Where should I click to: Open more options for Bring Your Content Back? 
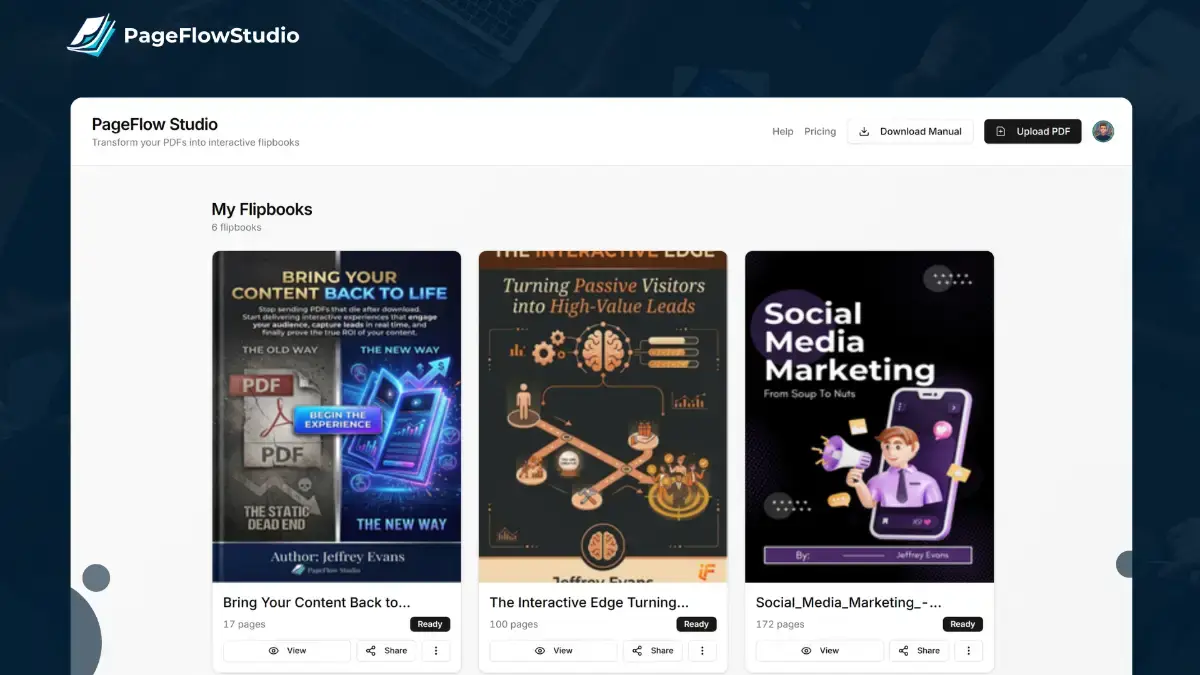(x=436, y=651)
